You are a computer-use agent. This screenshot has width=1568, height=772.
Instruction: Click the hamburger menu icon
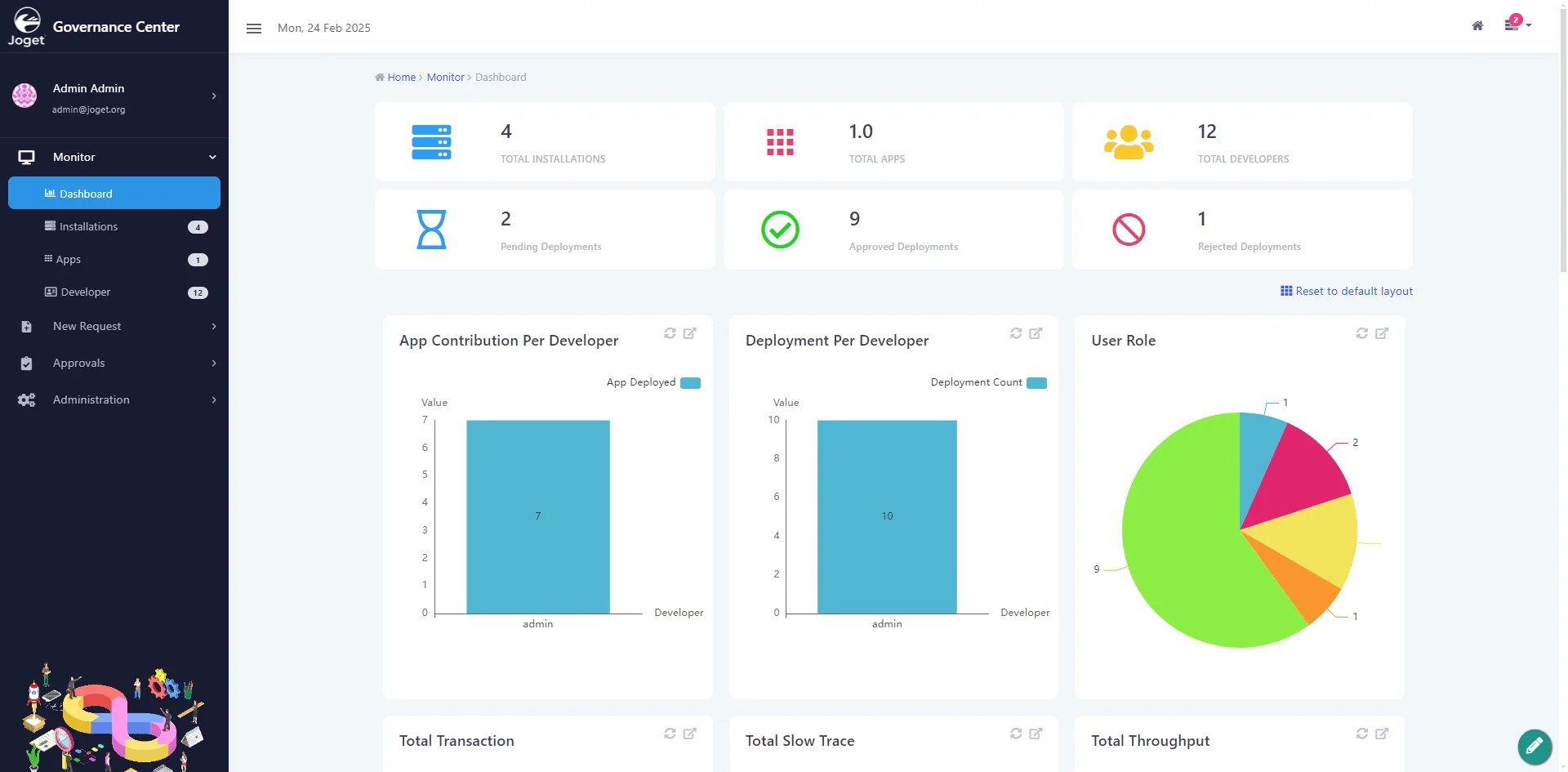click(254, 28)
